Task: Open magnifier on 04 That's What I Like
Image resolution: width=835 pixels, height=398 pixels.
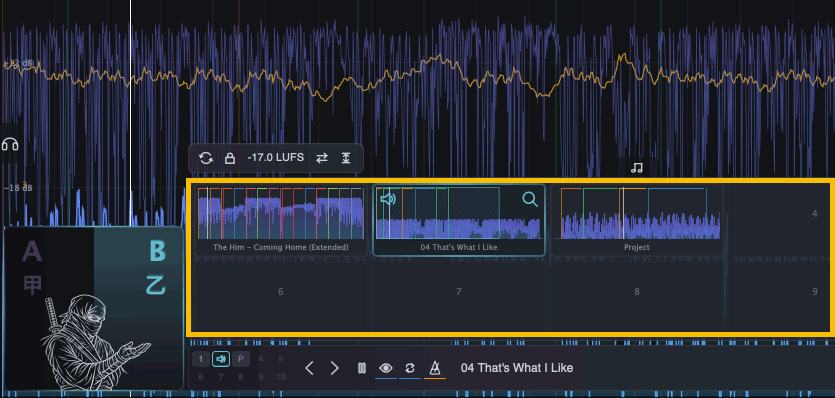Action: [530, 199]
